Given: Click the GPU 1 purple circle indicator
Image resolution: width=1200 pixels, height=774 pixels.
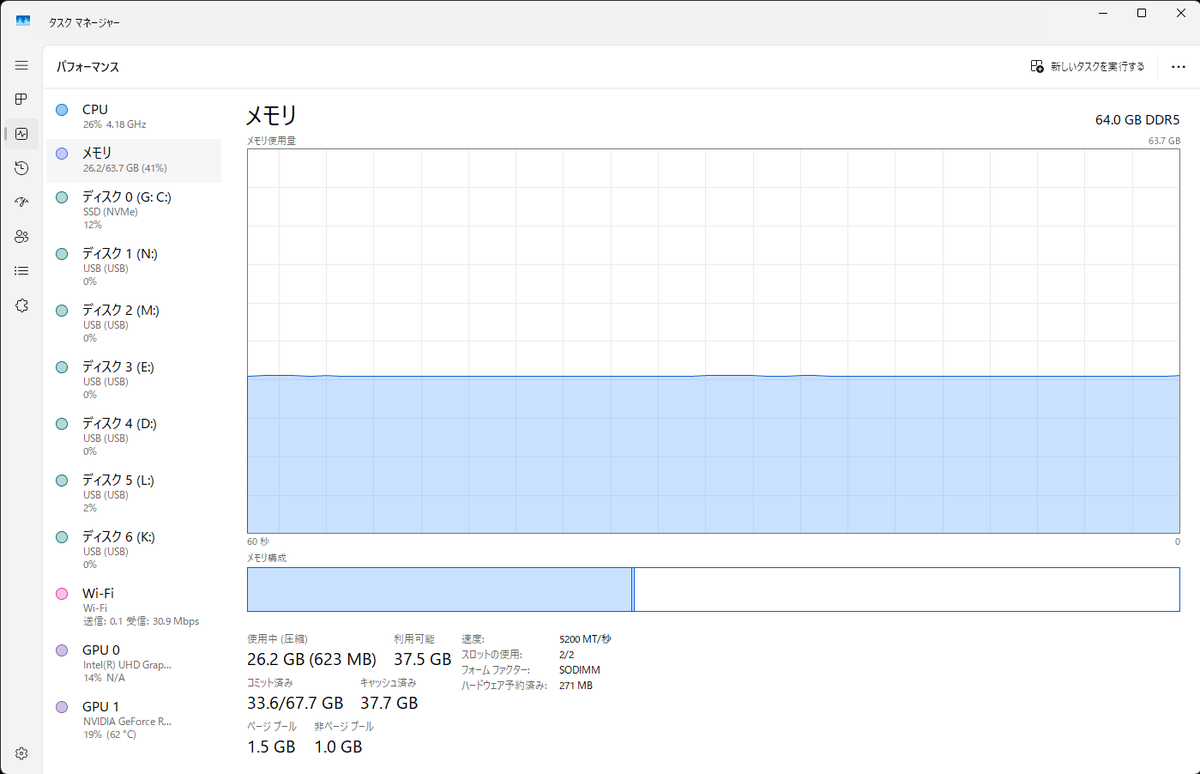Looking at the screenshot, I should (x=62, y=707).
